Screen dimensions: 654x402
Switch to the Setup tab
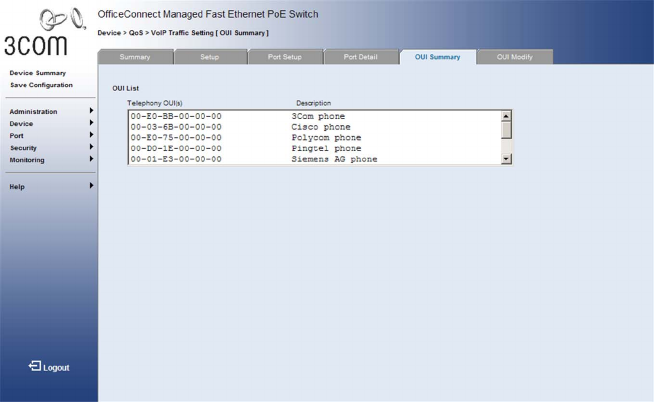(x=209, y=57)
